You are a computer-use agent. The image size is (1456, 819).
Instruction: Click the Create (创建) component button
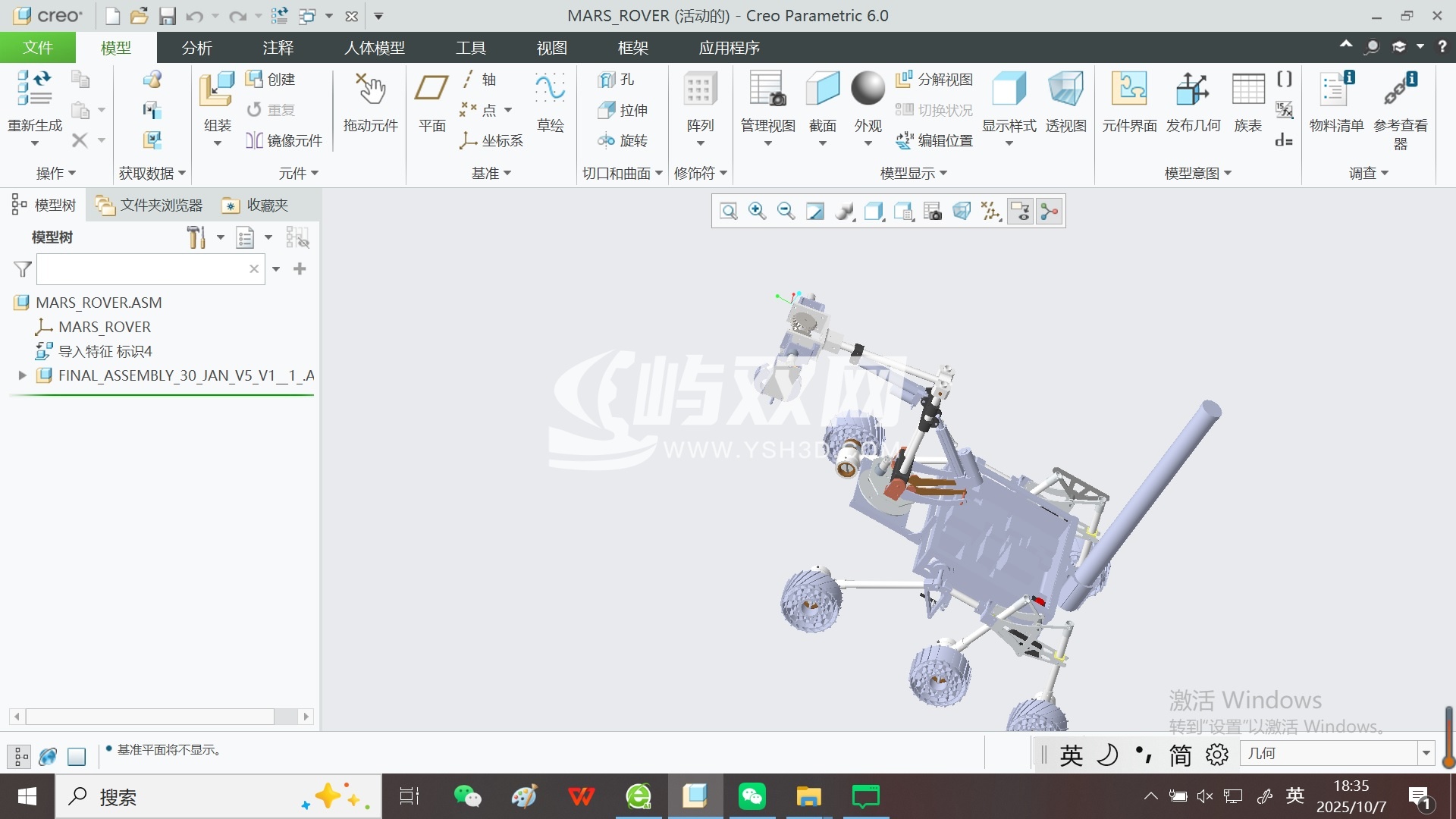(x=270, y=80)
